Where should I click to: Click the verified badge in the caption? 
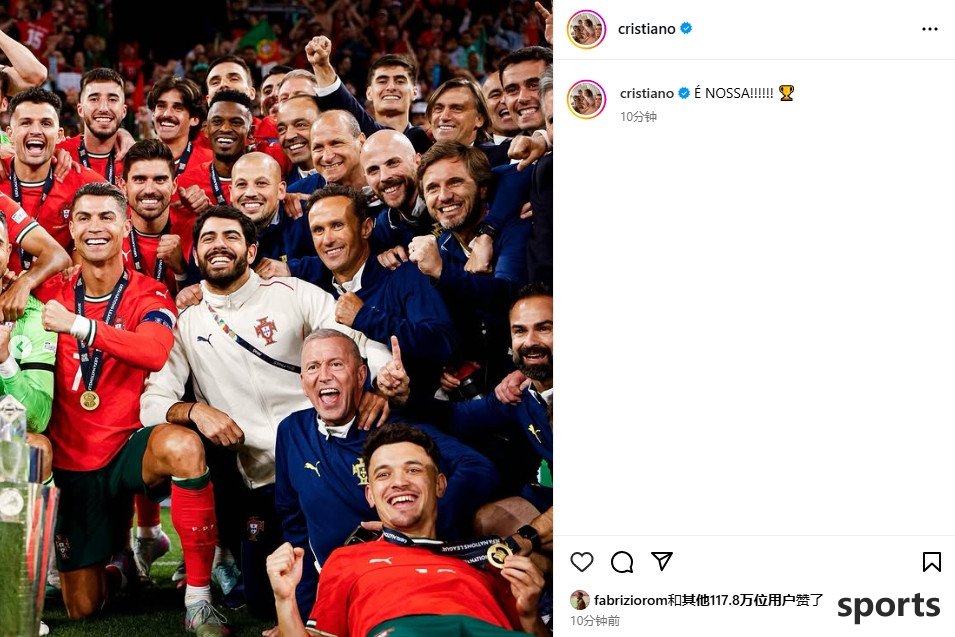pyautogui.click(x=683, y=93)
